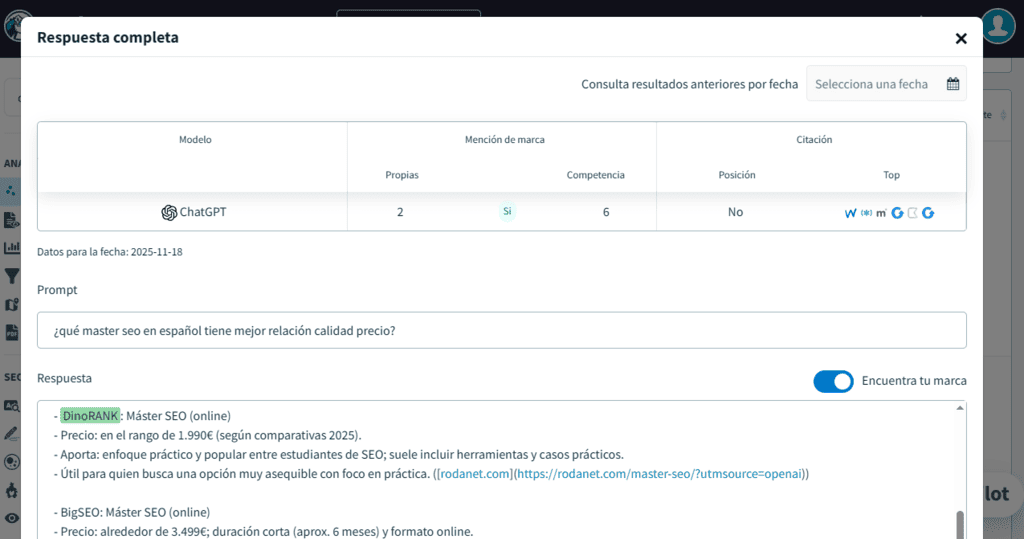Click the Si badge in ChatGPT row
The image size is (1024, 539).
tap(507, 212)
